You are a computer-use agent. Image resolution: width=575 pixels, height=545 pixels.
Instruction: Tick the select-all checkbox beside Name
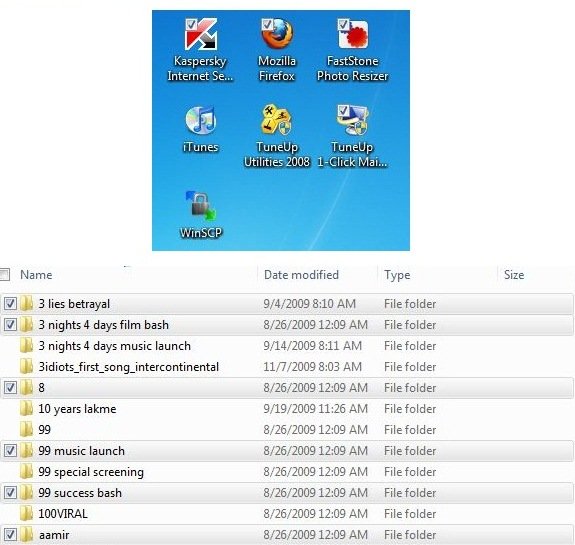point(4,275)
